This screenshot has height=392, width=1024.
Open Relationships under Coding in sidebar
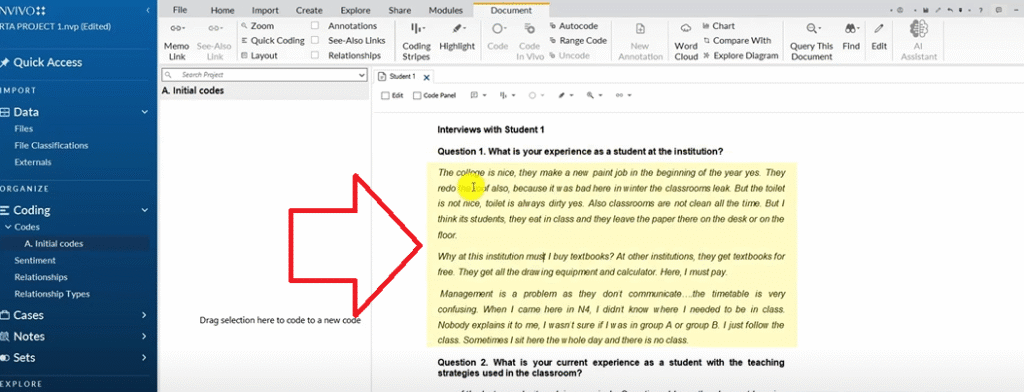40,277
